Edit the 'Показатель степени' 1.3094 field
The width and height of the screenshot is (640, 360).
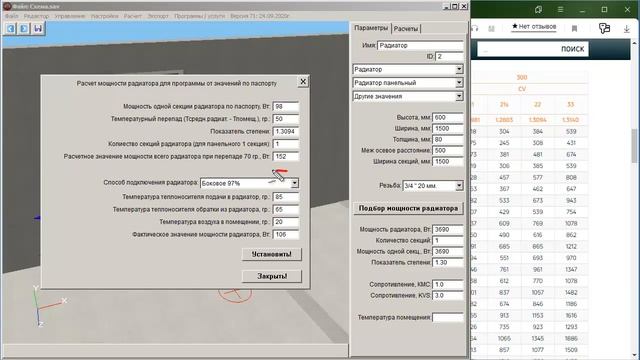click(x=285, y=131)
